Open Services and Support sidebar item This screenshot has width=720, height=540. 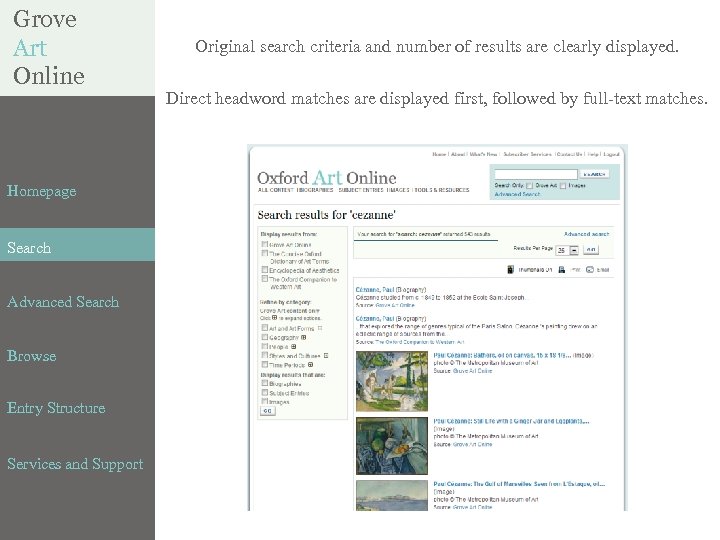click(x=75, y=464)
